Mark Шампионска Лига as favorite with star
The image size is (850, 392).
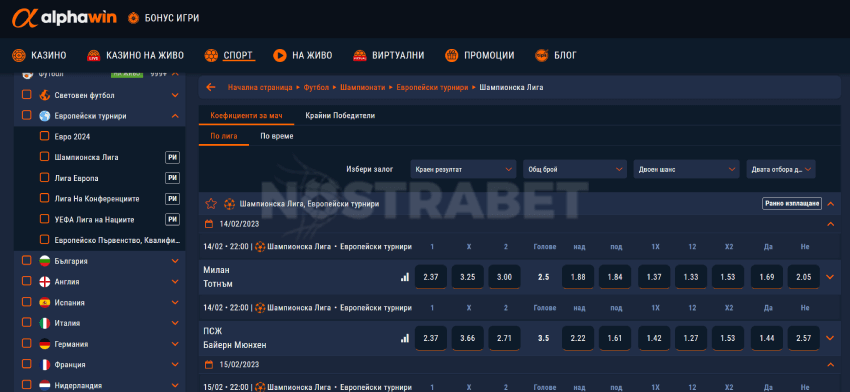coord(211,204)
